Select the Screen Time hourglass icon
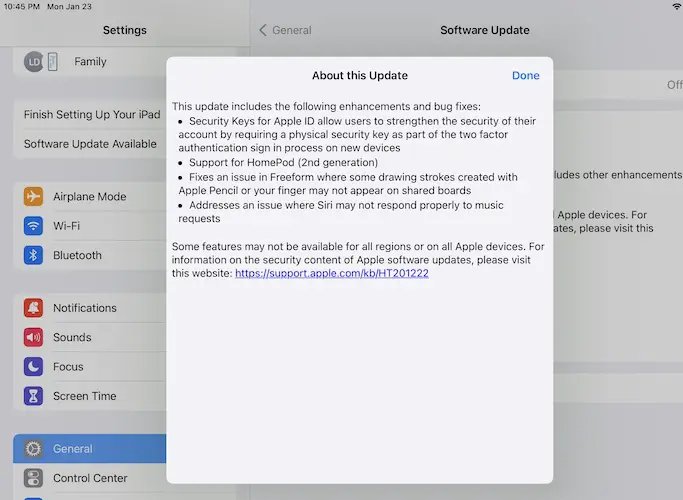The width and height of the screenshot is (683, 500). point(34,396)
